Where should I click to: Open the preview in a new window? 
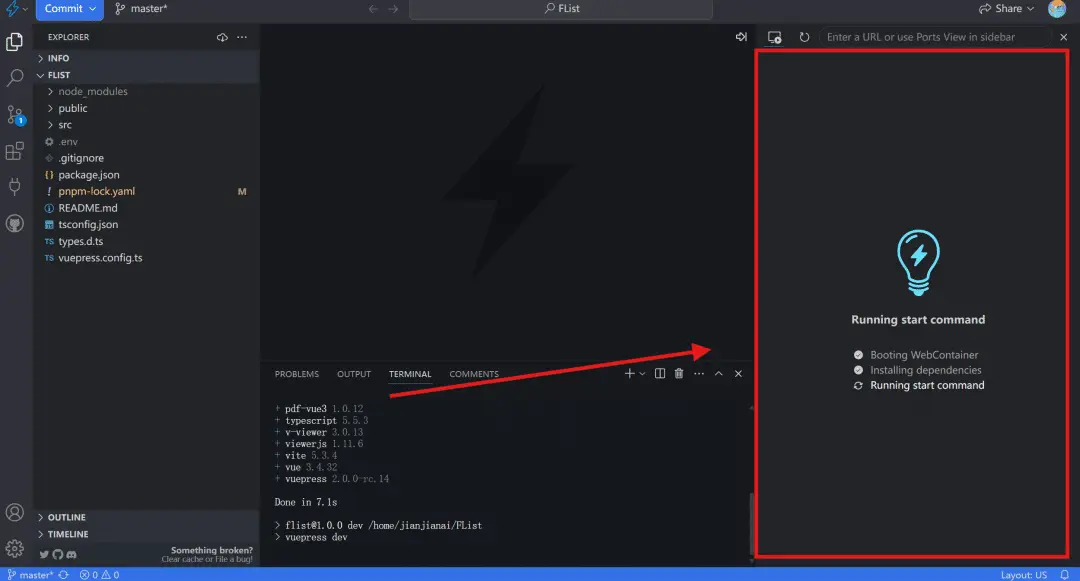coord(774,37)
